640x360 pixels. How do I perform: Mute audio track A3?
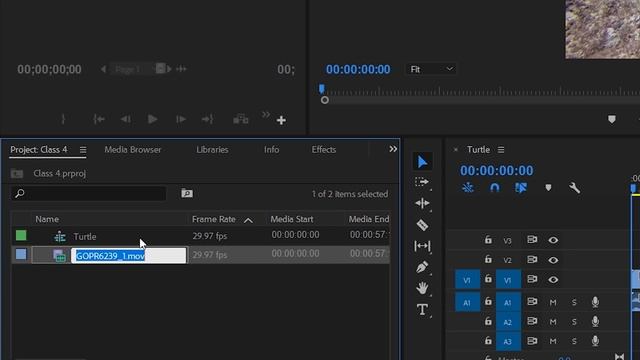553,341
